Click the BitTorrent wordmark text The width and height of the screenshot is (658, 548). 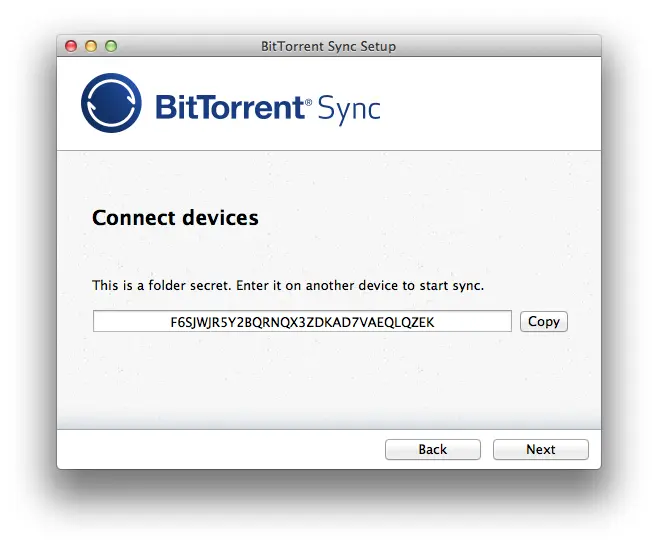[230, 107]
